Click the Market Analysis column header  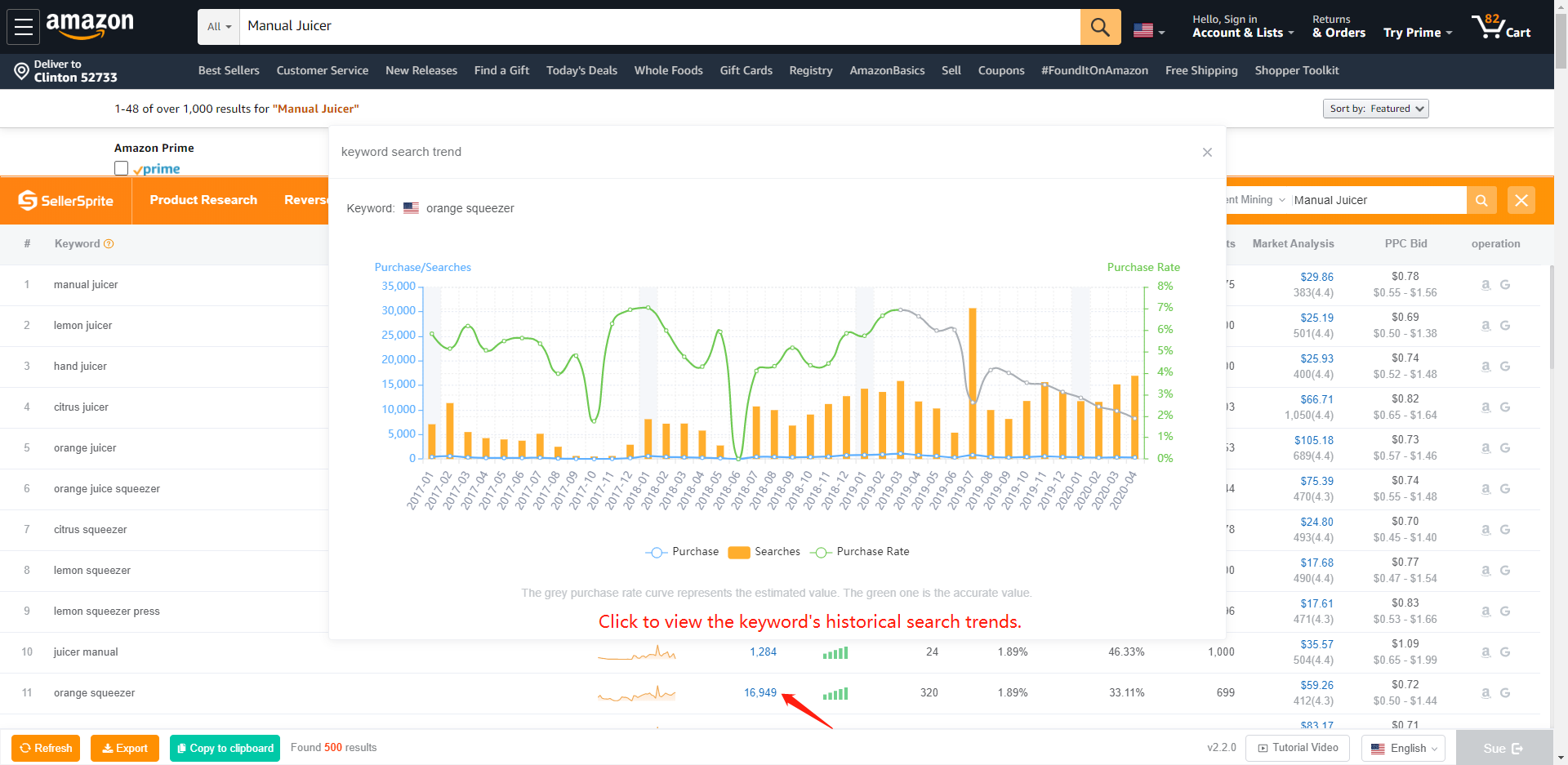point(1293,243)
